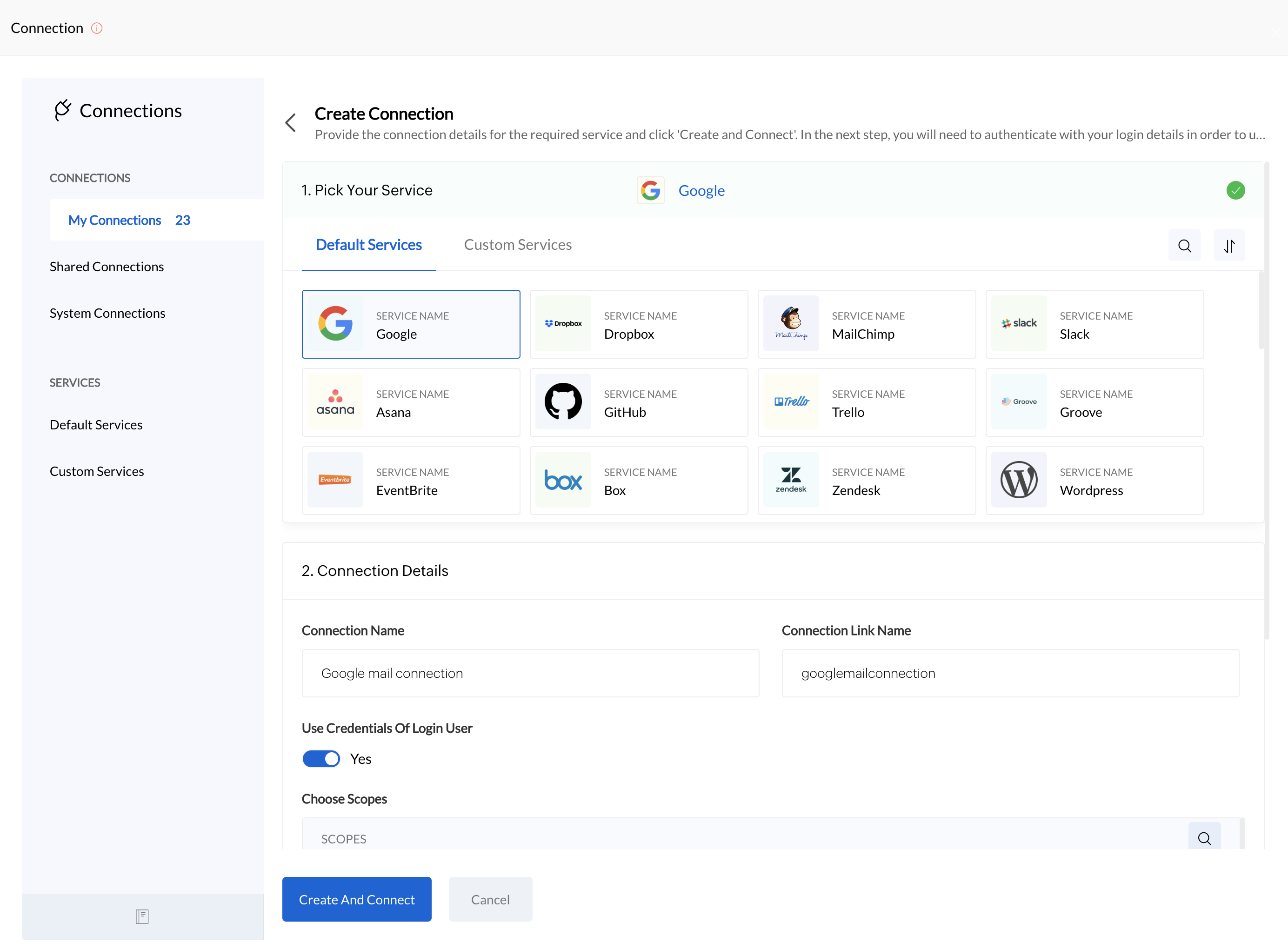Select the GitHub service card
The height and width of the screenshot is (943, 1288).
click(x=638, y=402)
